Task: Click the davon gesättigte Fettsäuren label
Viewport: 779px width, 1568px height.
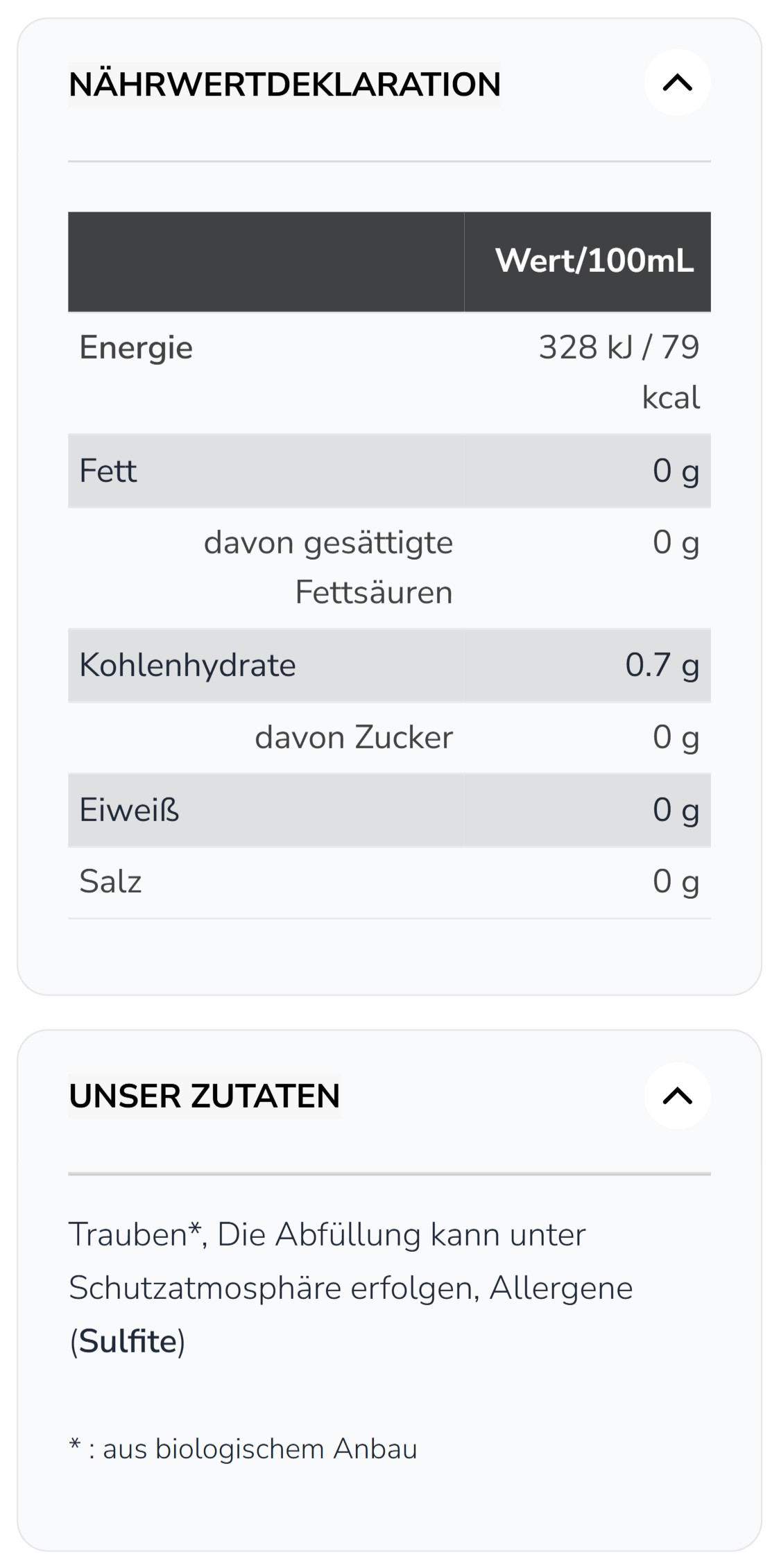Action: coord(328,567)
